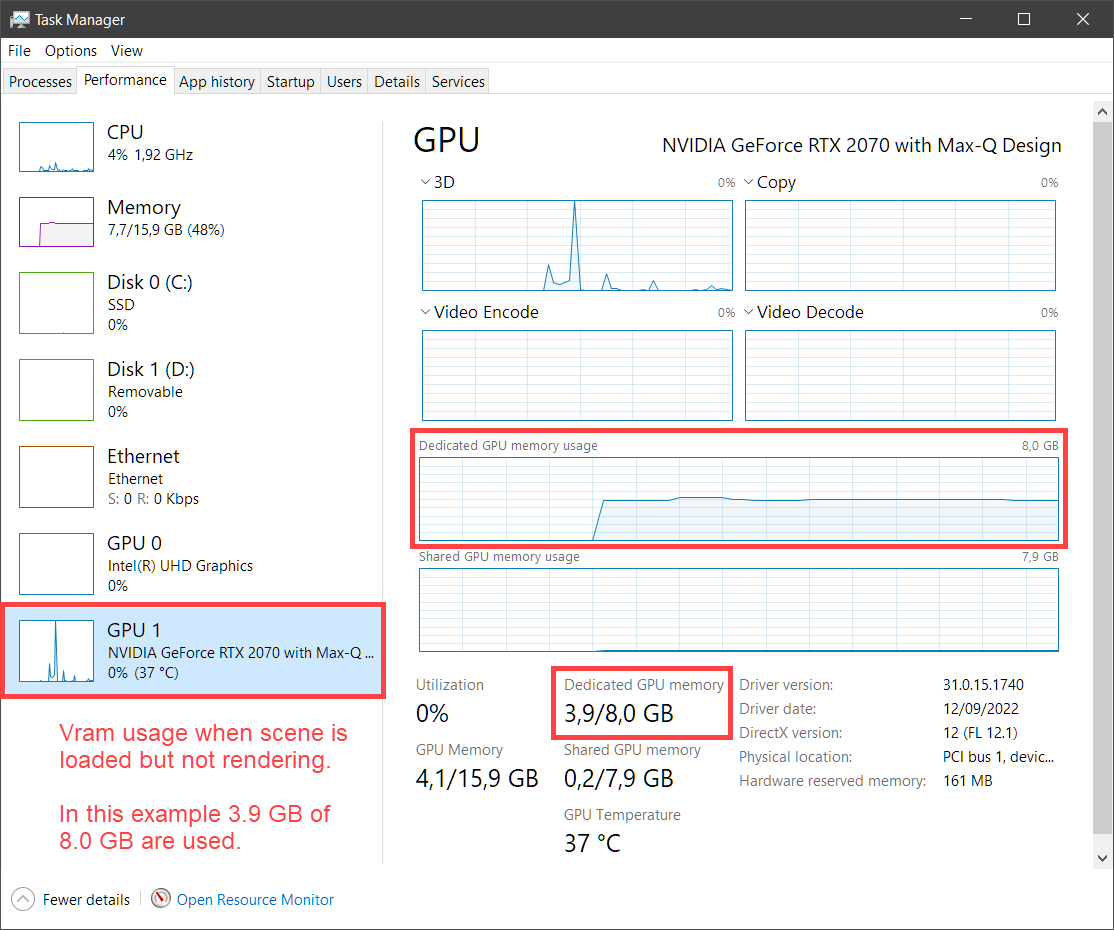The width and height of the screenshot is (1114, 930).
Task: Open the Video Decode graph dropdown
Action: tap(750, 312)
